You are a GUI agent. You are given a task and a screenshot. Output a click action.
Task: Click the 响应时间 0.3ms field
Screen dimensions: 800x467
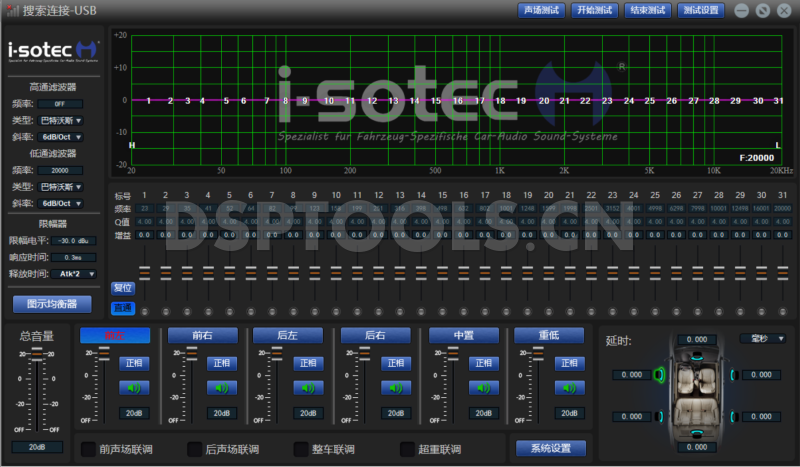coord(73,257)
